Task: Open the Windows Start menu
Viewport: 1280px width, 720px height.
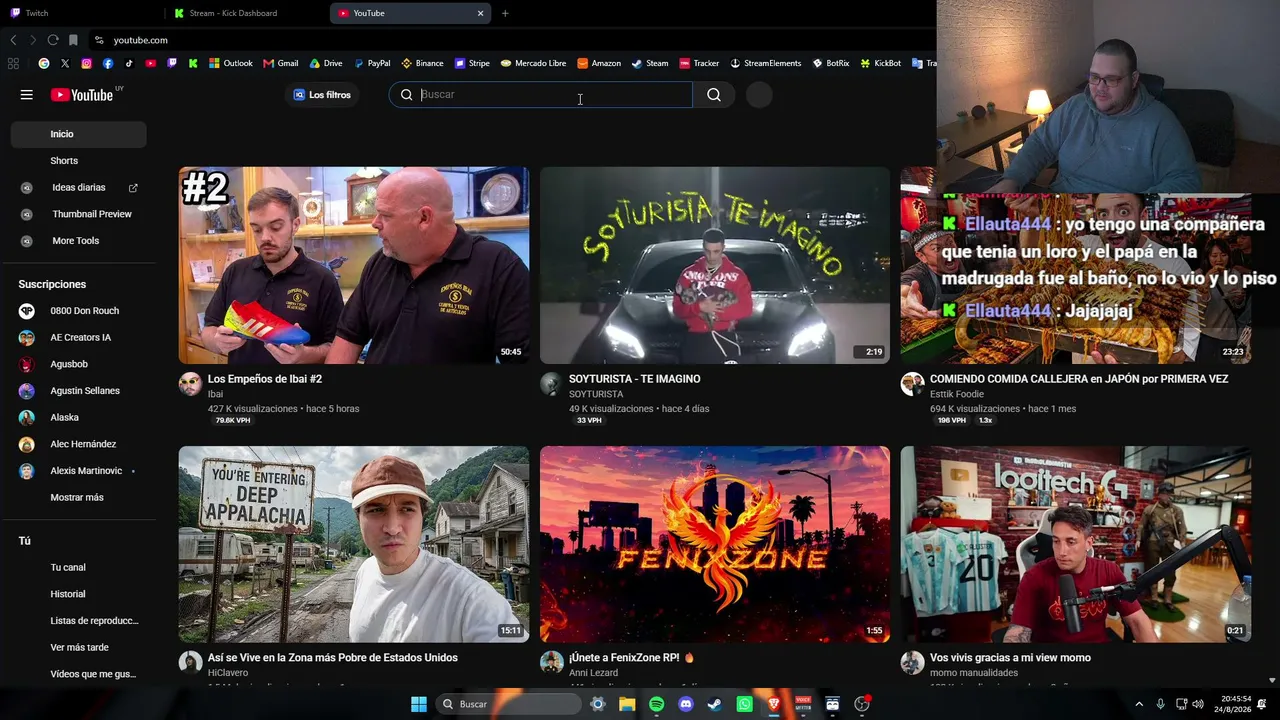Action: 419,704
